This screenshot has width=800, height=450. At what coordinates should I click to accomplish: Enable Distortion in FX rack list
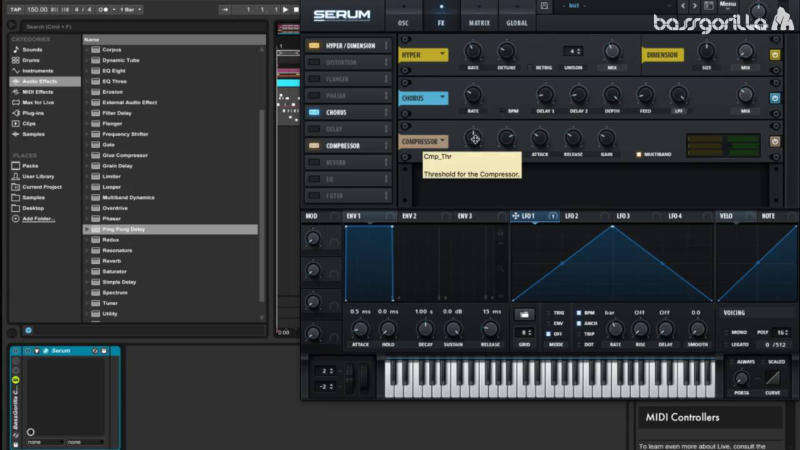tap(314, 62)
